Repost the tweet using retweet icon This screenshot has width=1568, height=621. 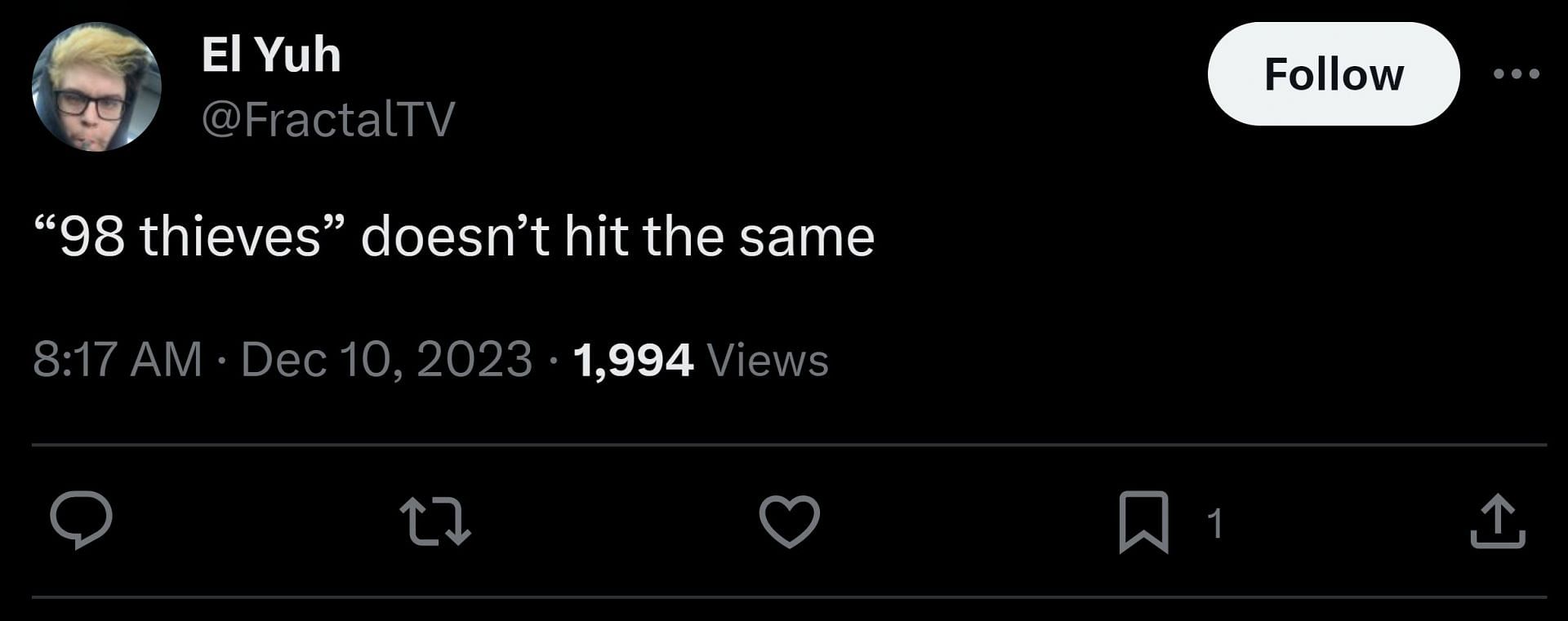435,522
